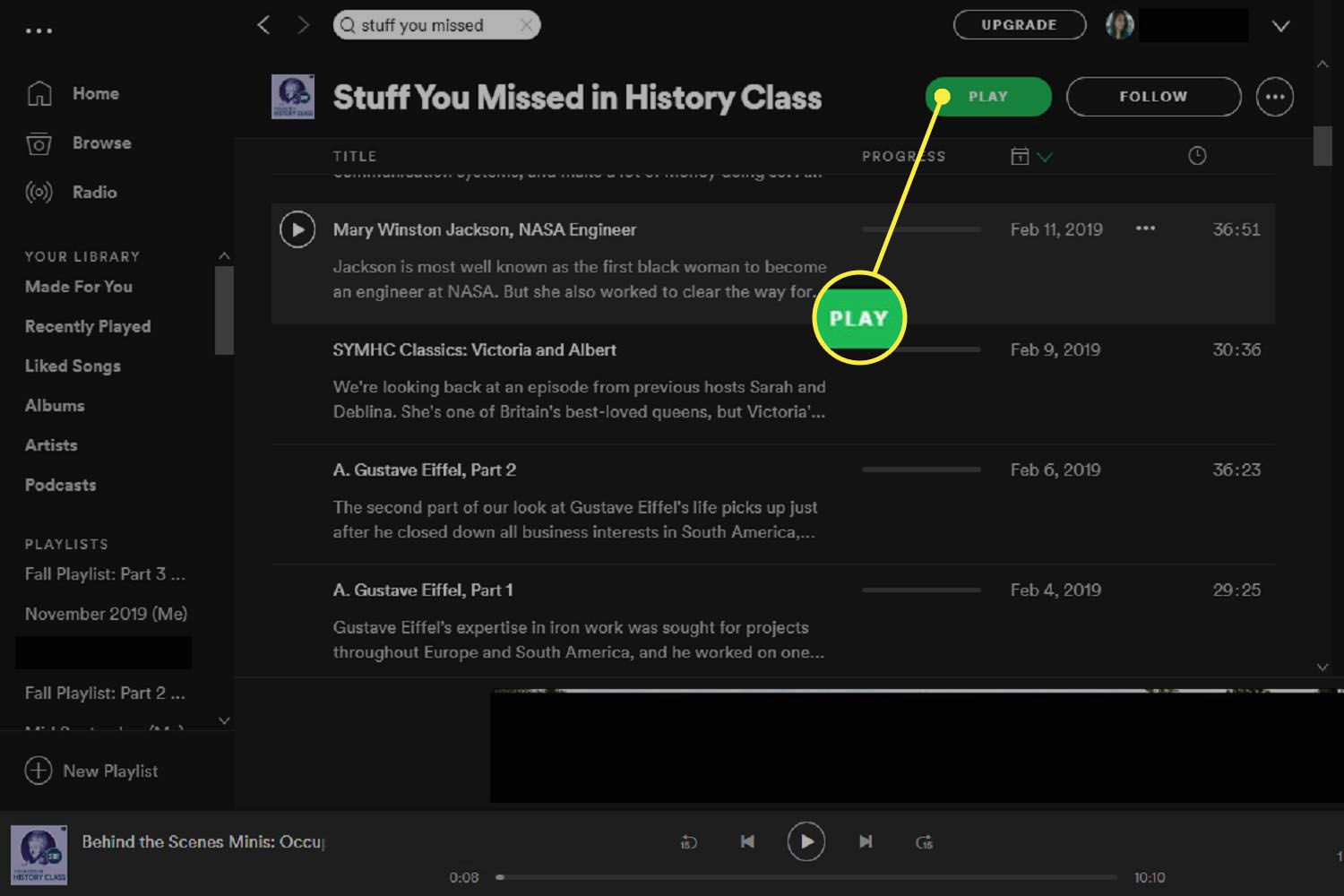
Task: Open the podcast cover art thumbnail in header
Action: point(293,97)
